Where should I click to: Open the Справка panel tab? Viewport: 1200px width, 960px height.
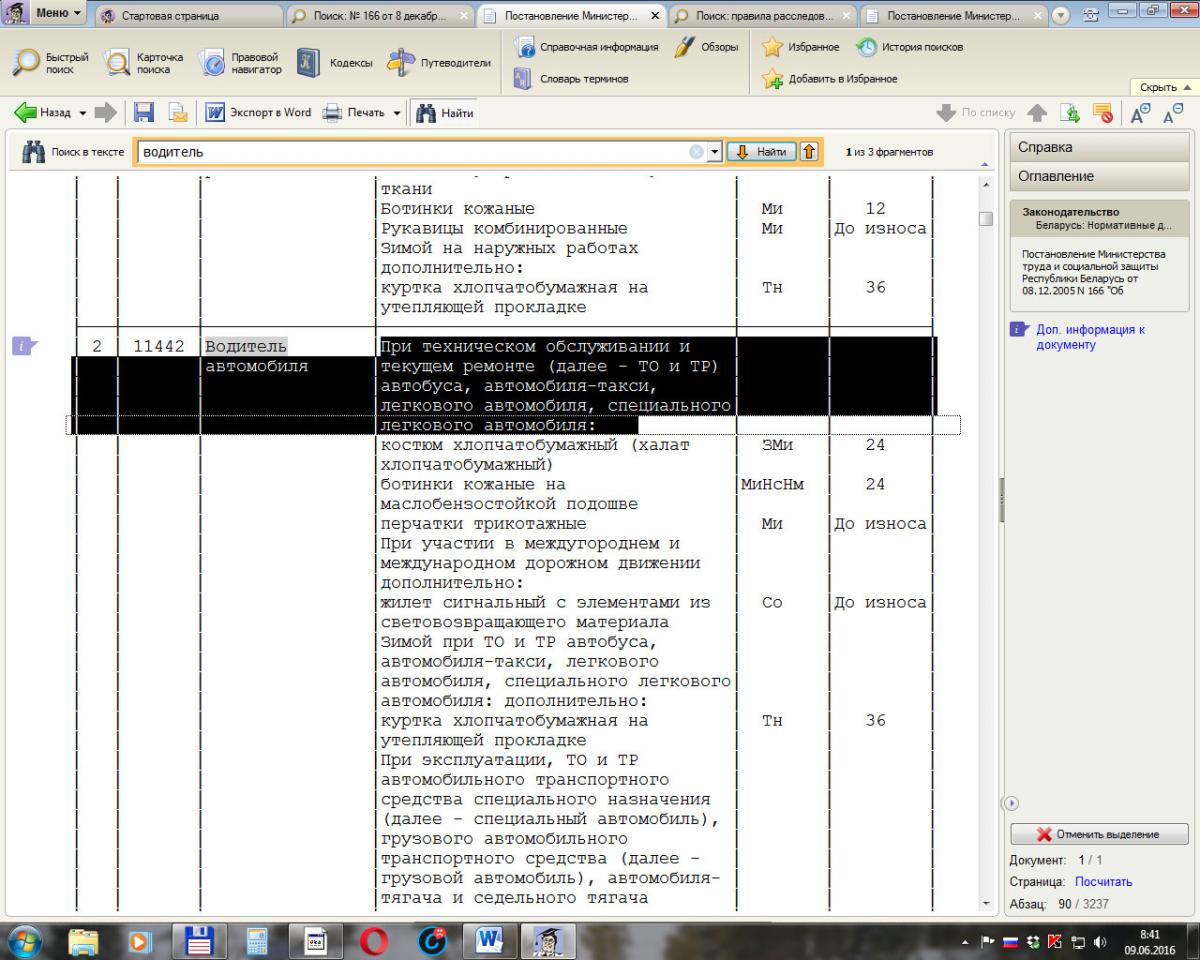tap(1097, 147)
